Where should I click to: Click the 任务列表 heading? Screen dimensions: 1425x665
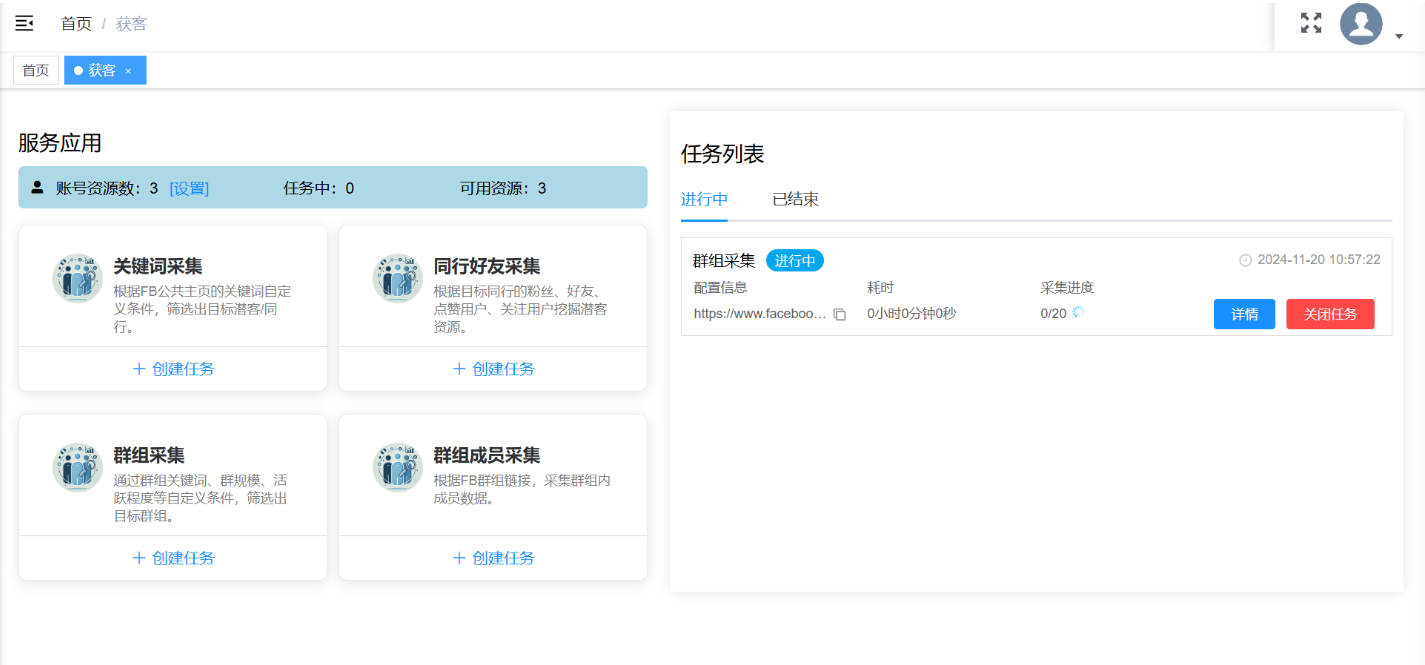point(723,154)
